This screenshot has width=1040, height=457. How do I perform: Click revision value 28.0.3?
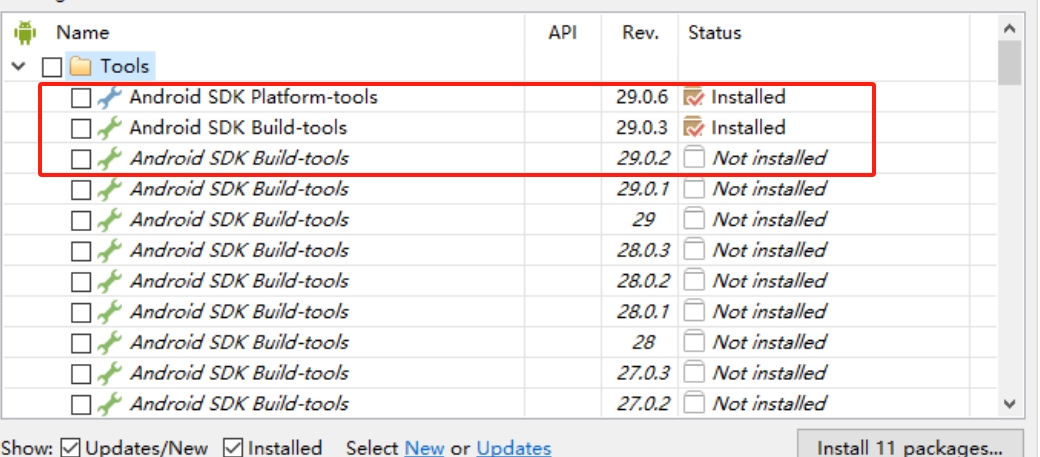[643, 251]
